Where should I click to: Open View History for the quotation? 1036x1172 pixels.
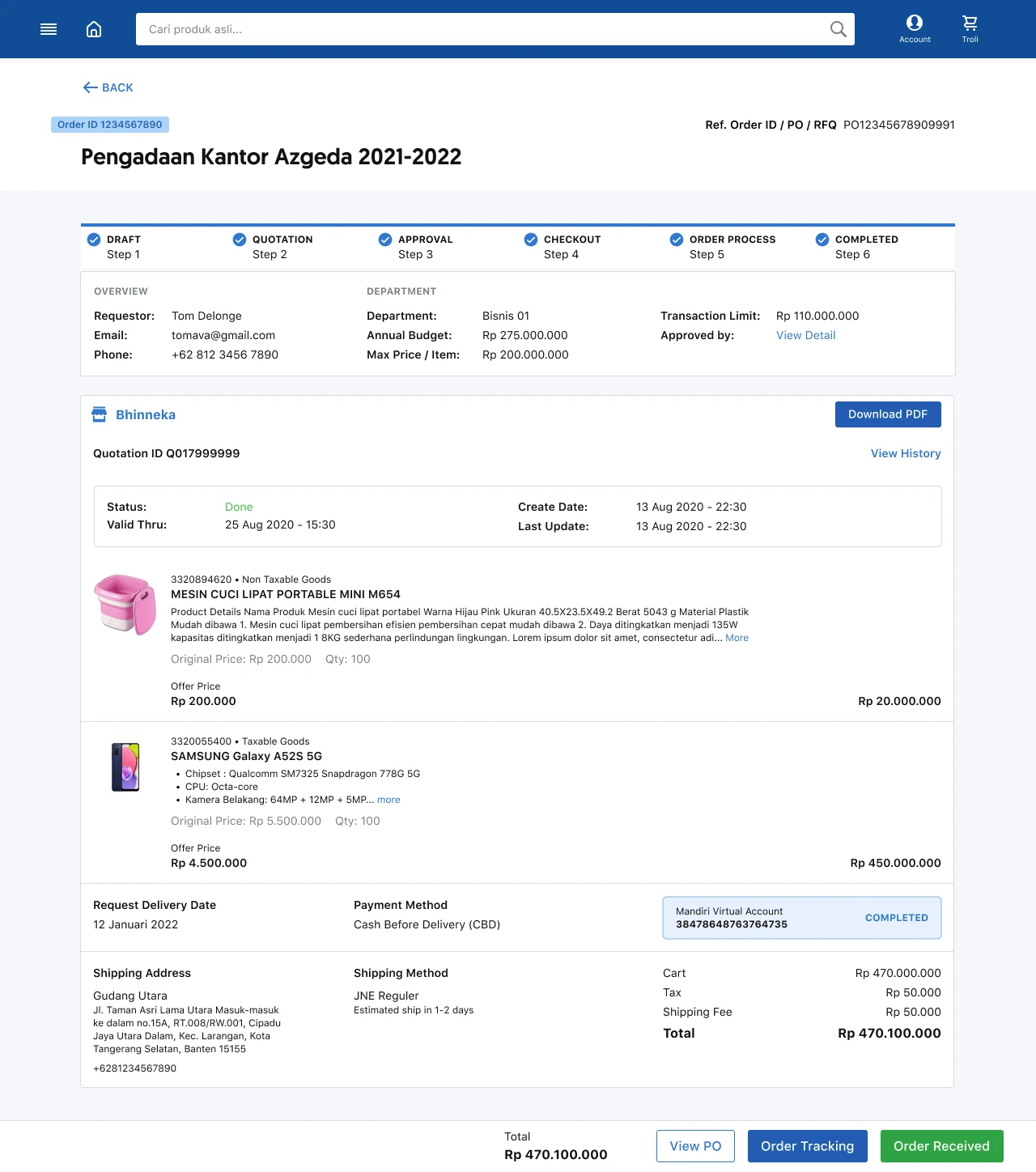[x=906, y=453]
